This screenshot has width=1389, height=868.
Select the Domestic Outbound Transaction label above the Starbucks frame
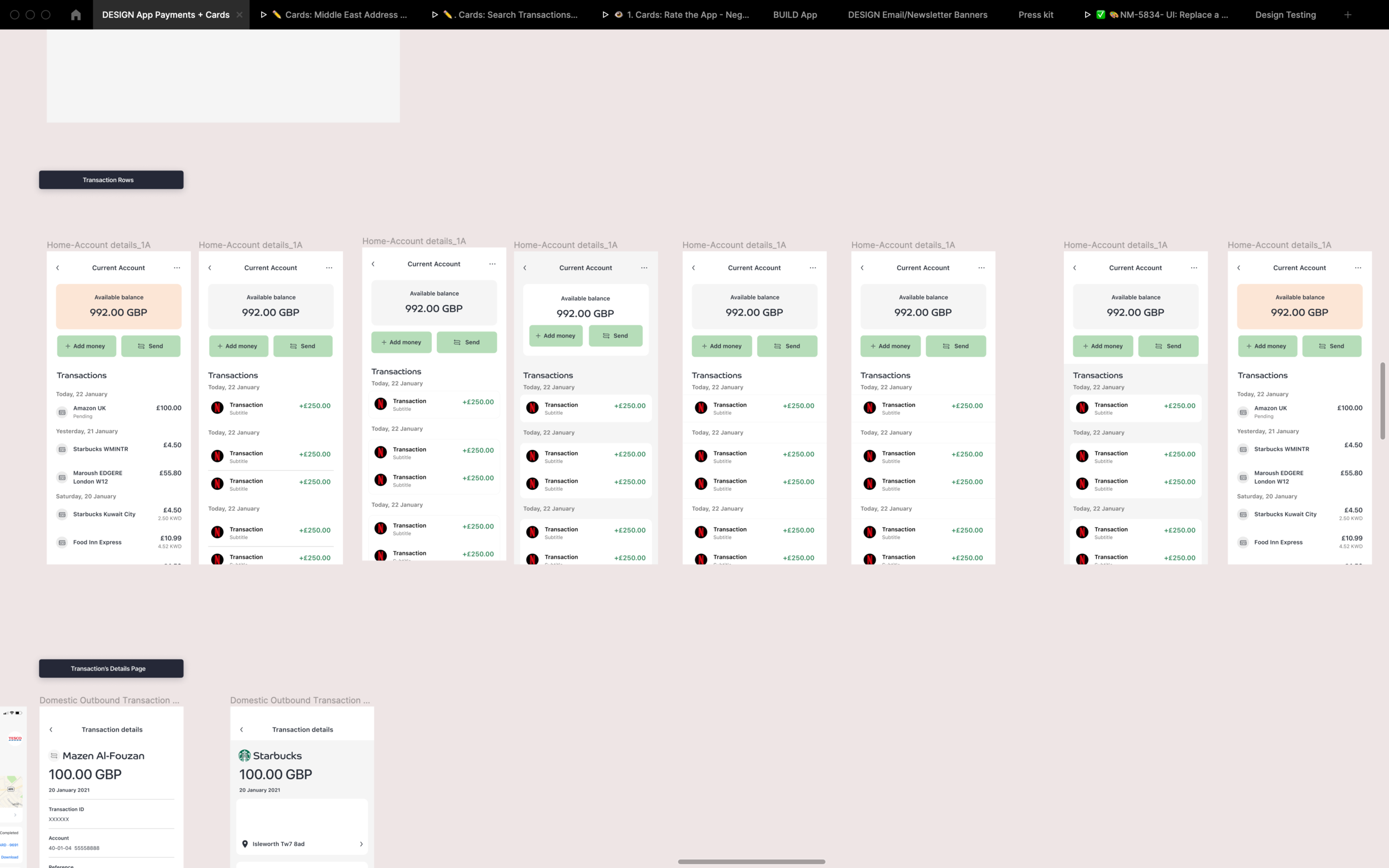(x=299, y=700)
